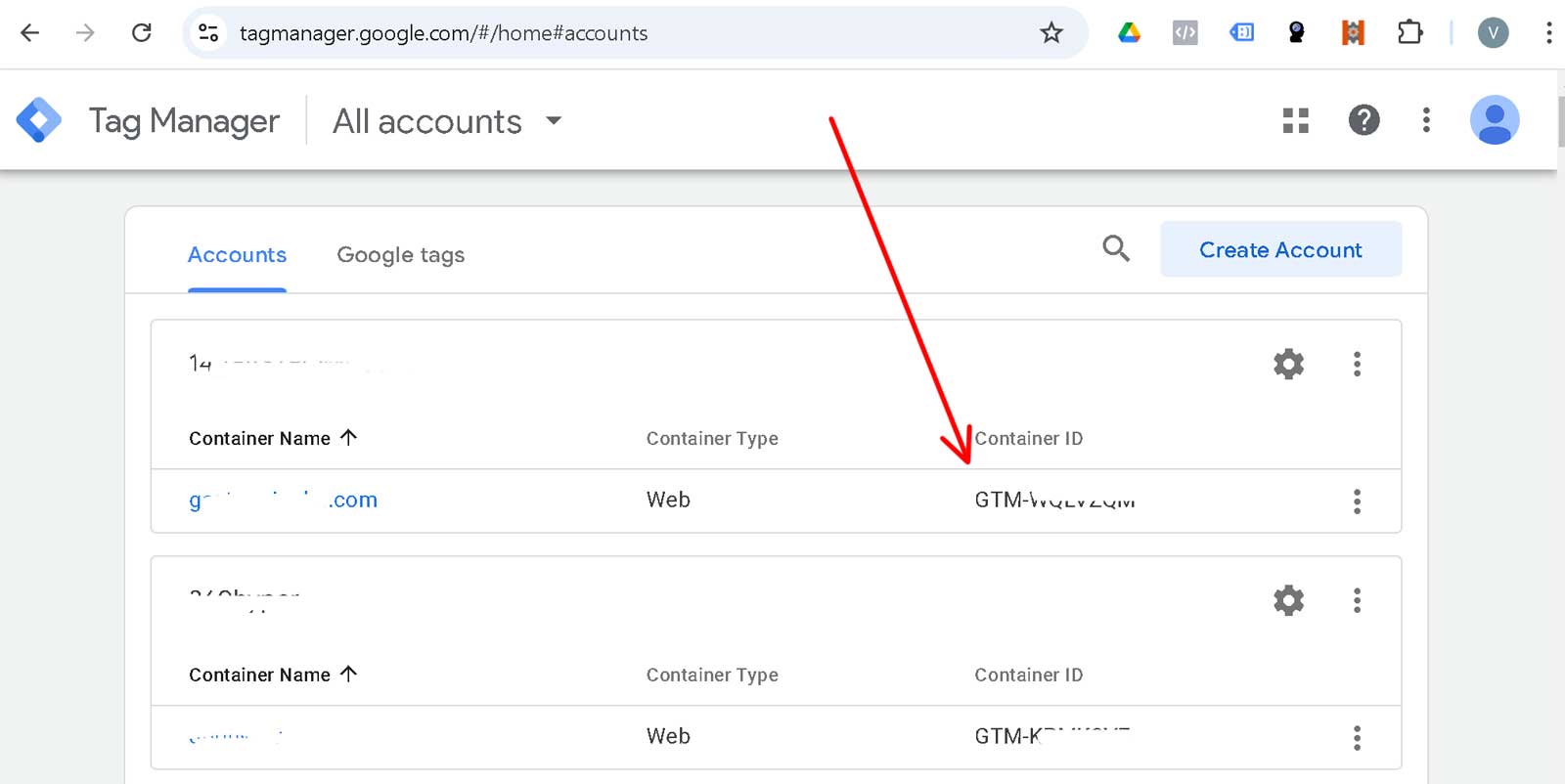Sort second account by Container Name
Screen dimensions: 1565x784
tap(273, 675)
